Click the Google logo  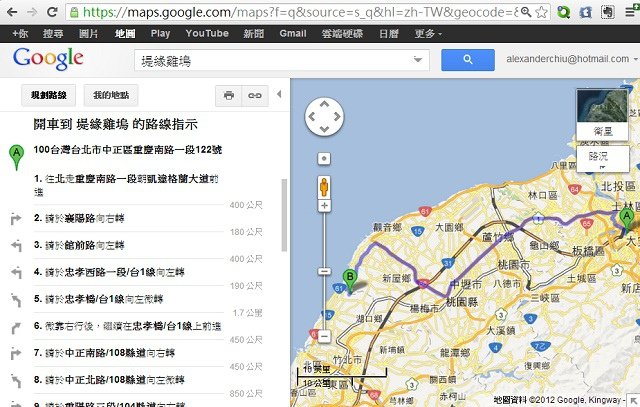tap(48, 59)
